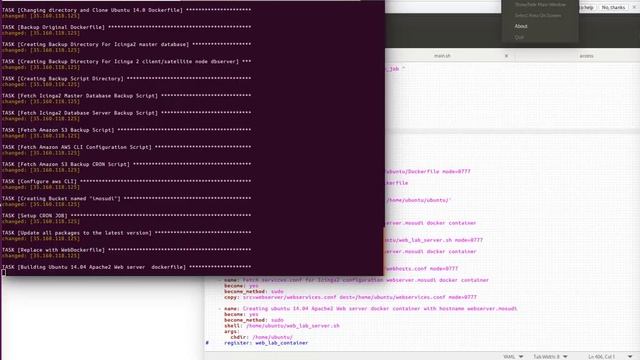640x360 pixels.
Task: Click 'satellite node dbserver' backup directory task line
Action: coord(127,62)
